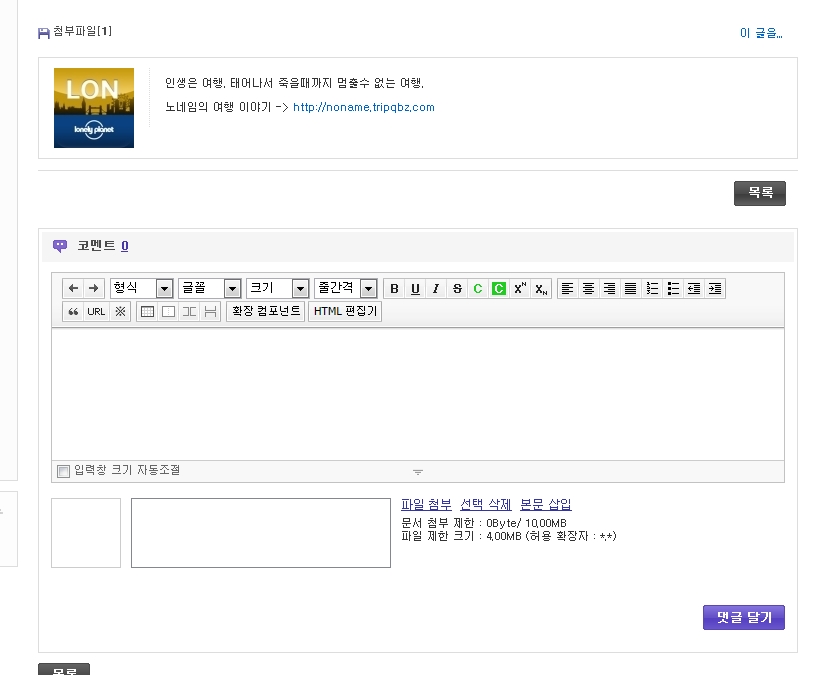Screen dimensions: 814x675
Task: Insert special character ※
Action: point(120,312)
